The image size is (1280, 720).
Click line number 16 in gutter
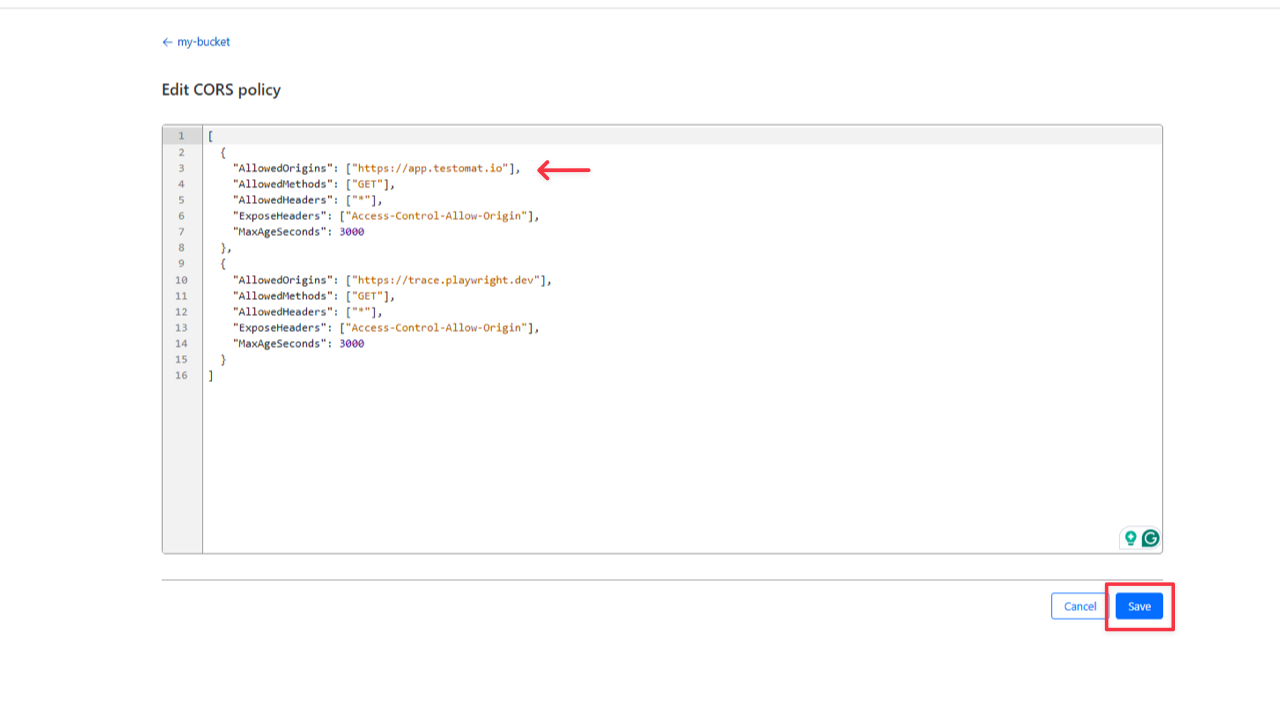point(181,376)
